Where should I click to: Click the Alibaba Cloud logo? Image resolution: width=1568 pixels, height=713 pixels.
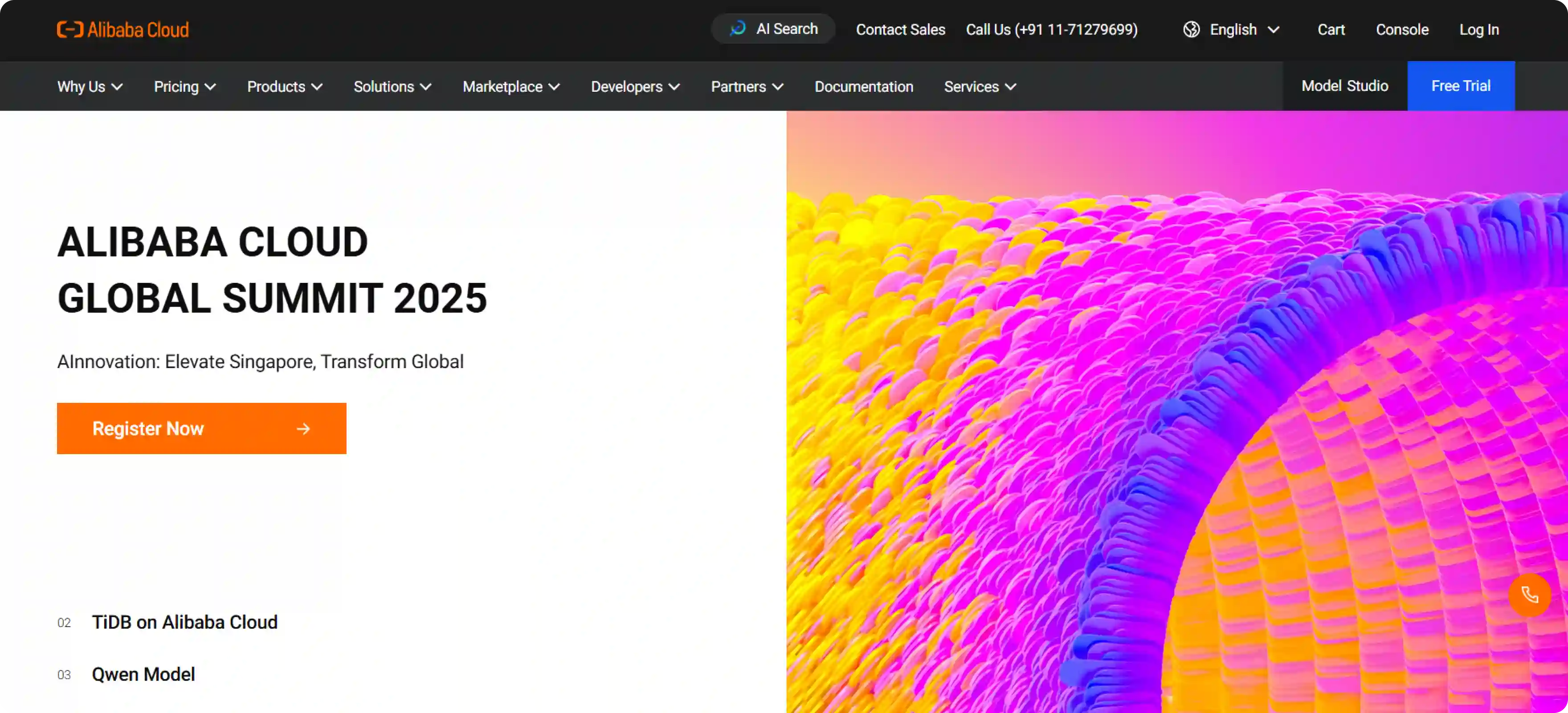123,29
